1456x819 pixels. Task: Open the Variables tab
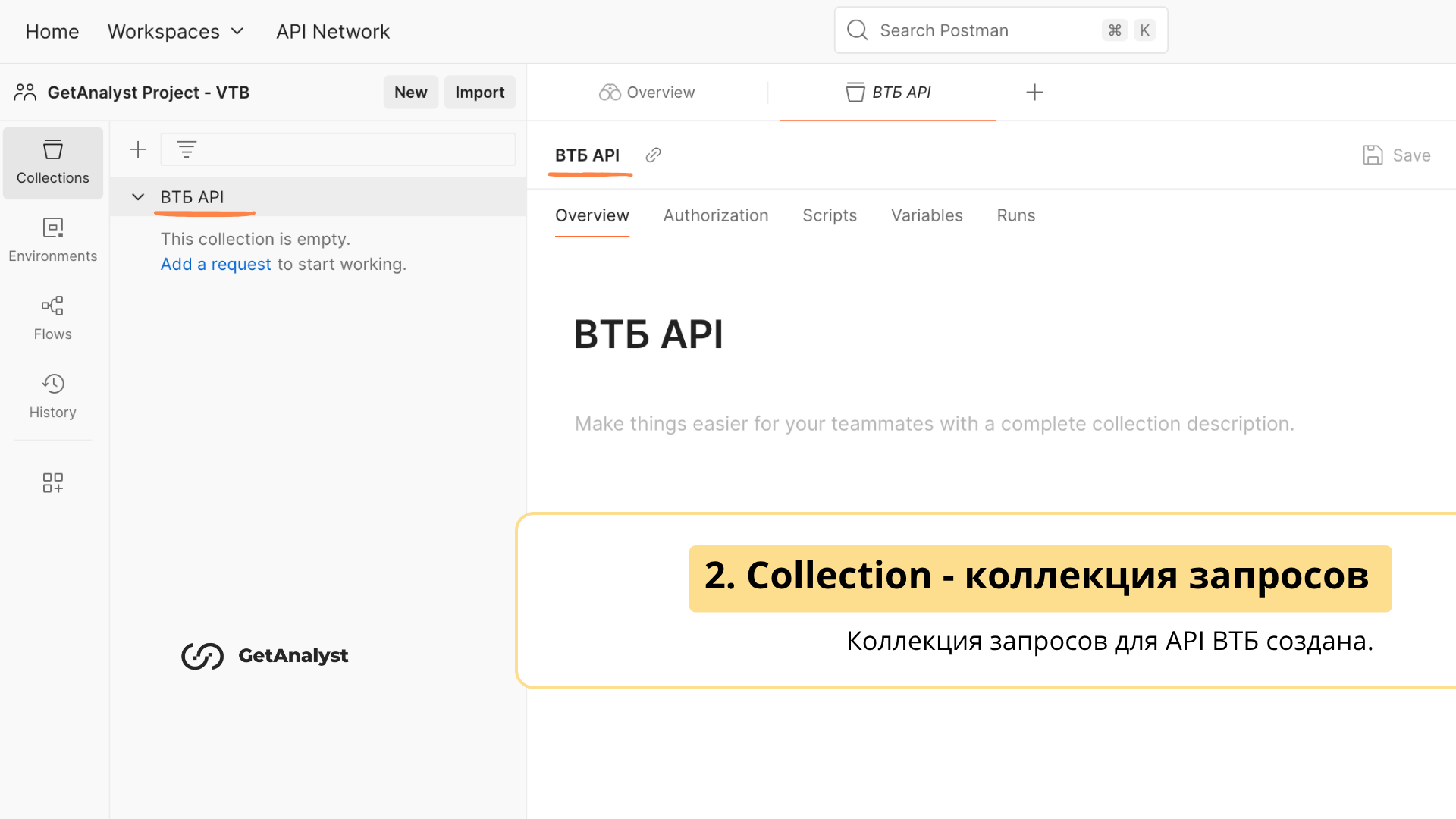point(927,215)
